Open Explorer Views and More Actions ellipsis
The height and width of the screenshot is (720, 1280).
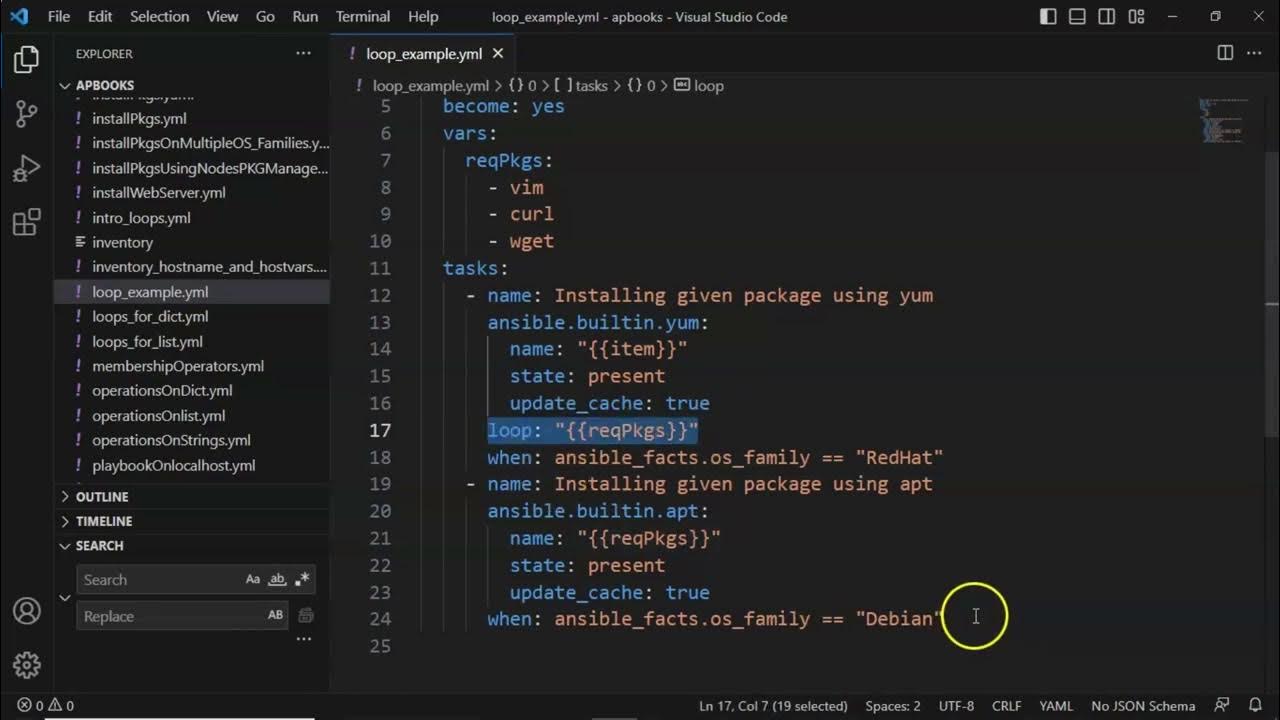tap(303, 53)
